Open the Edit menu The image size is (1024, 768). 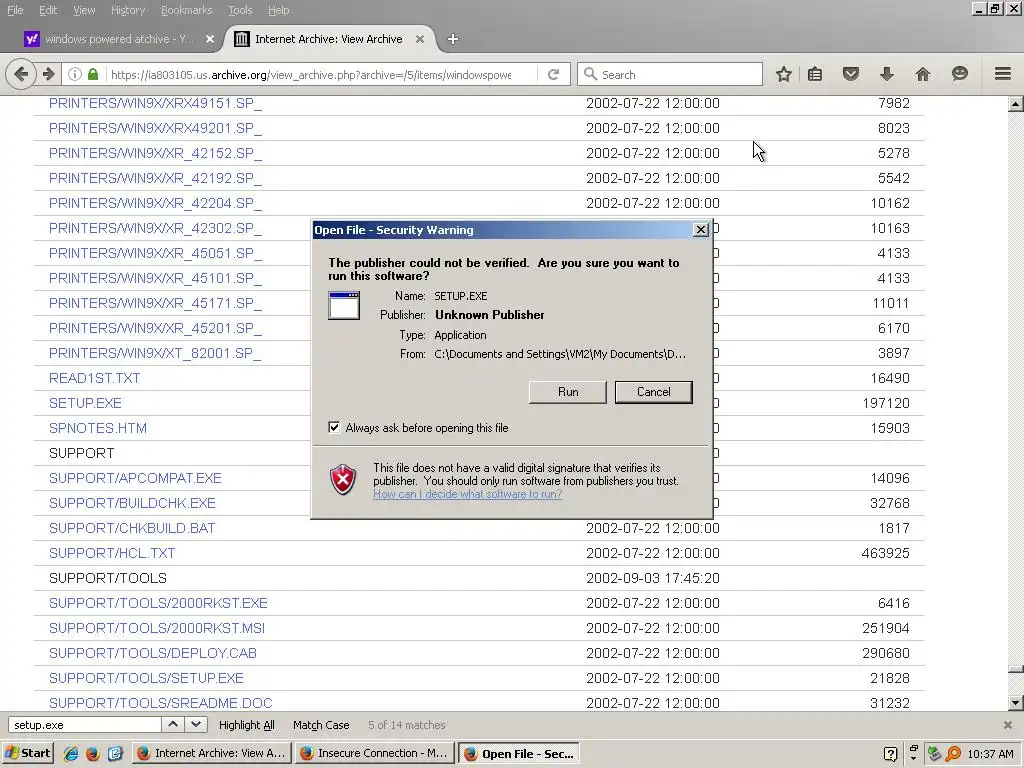pyautogui.click(x=48, y=10)
